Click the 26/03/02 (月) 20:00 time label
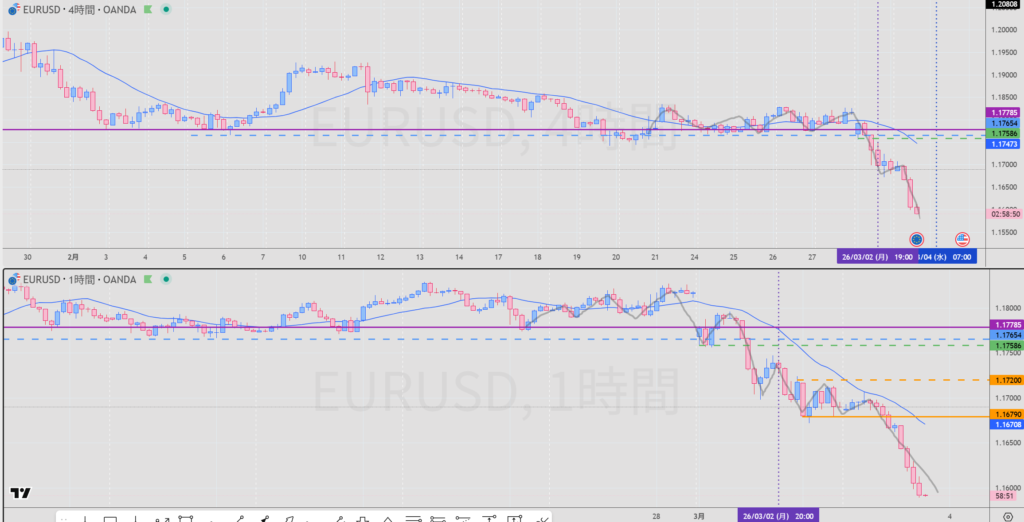1024x522 pixels. [x=778, y=516]
